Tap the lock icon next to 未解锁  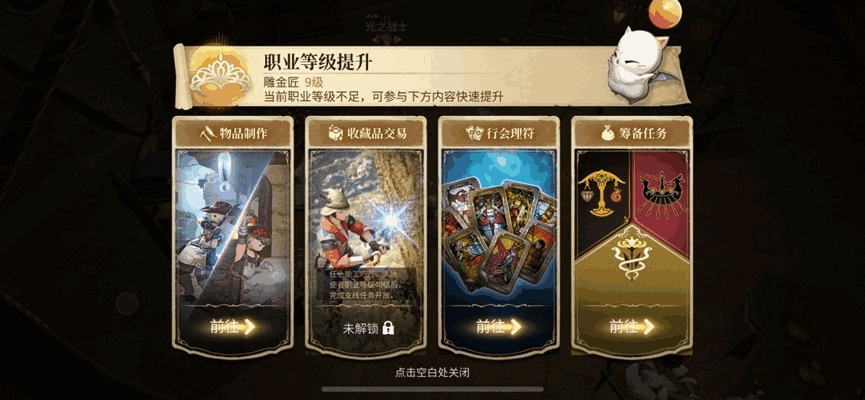click(388, 329)
